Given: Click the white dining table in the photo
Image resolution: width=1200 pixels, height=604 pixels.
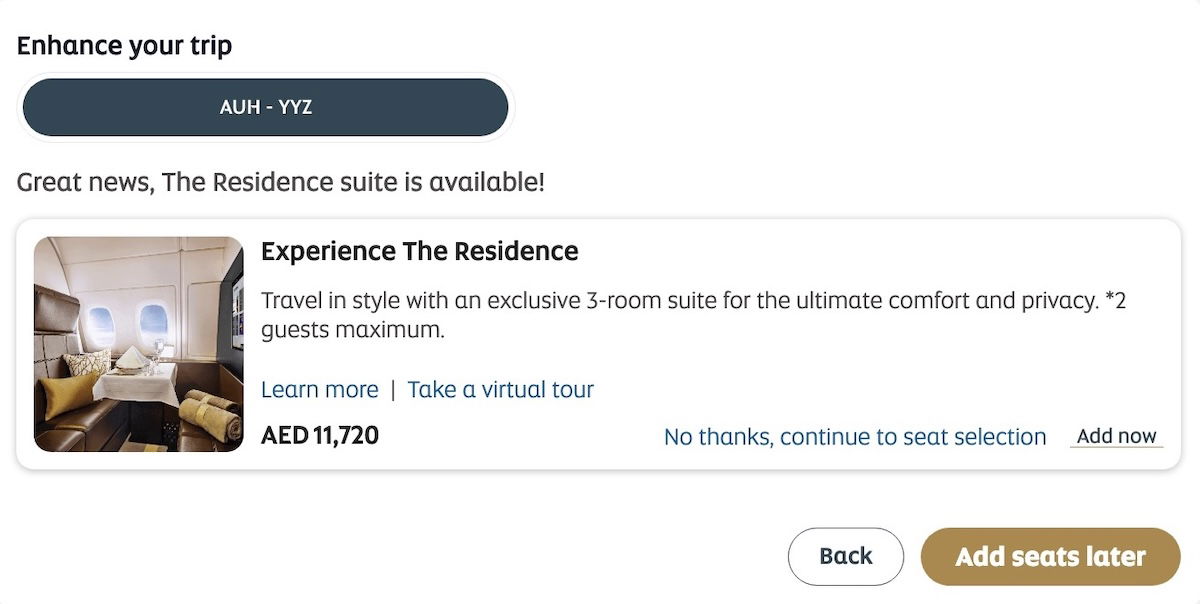Looking at the screenshot, I should coord(137,381).
